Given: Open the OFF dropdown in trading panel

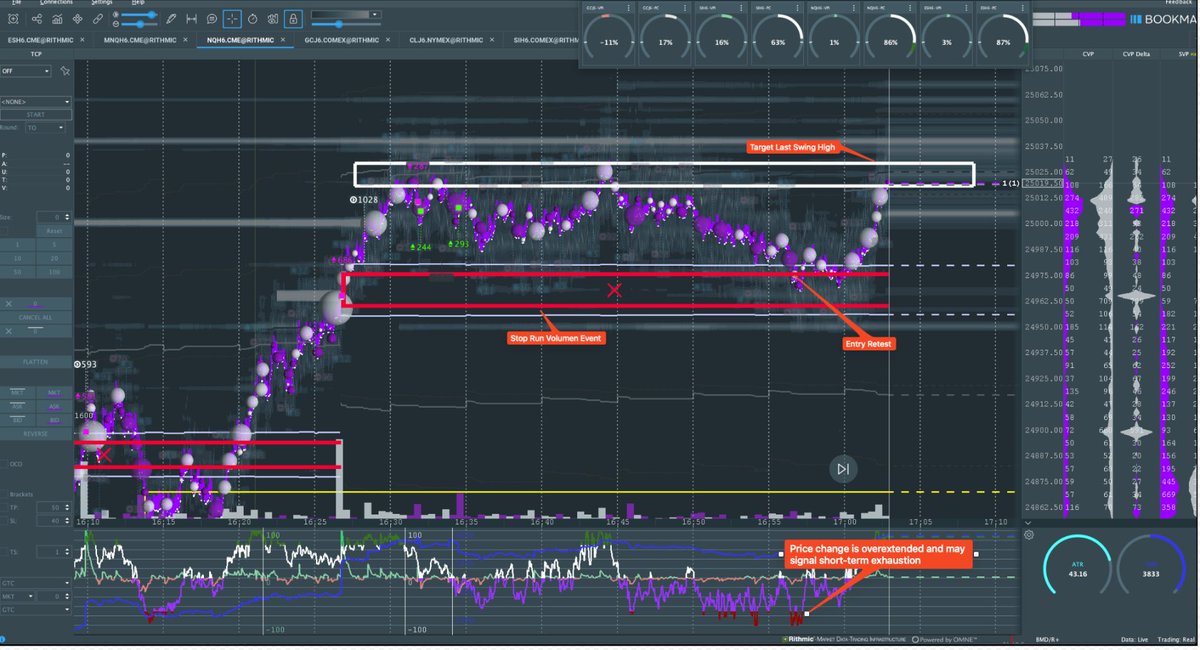Looking at the screenshot, I should [25, 71].
